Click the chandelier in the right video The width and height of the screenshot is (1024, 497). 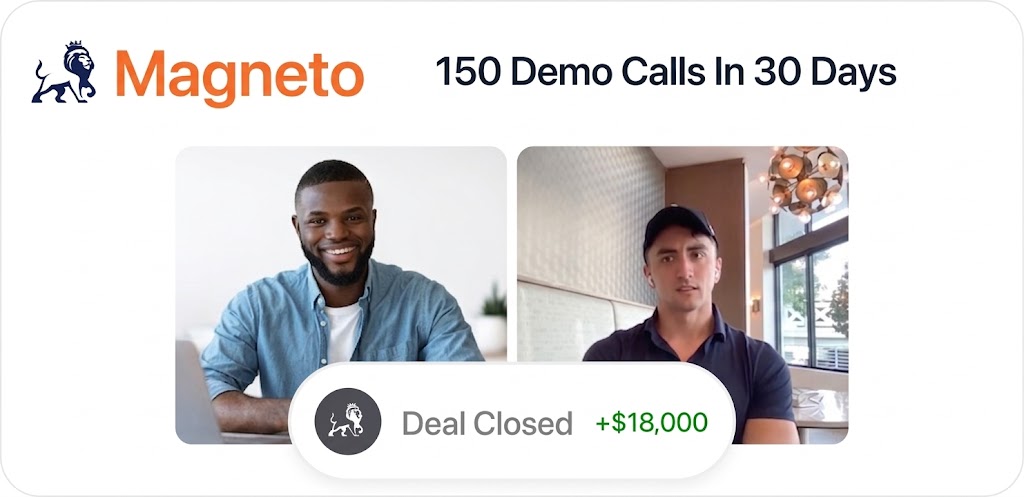805,182
